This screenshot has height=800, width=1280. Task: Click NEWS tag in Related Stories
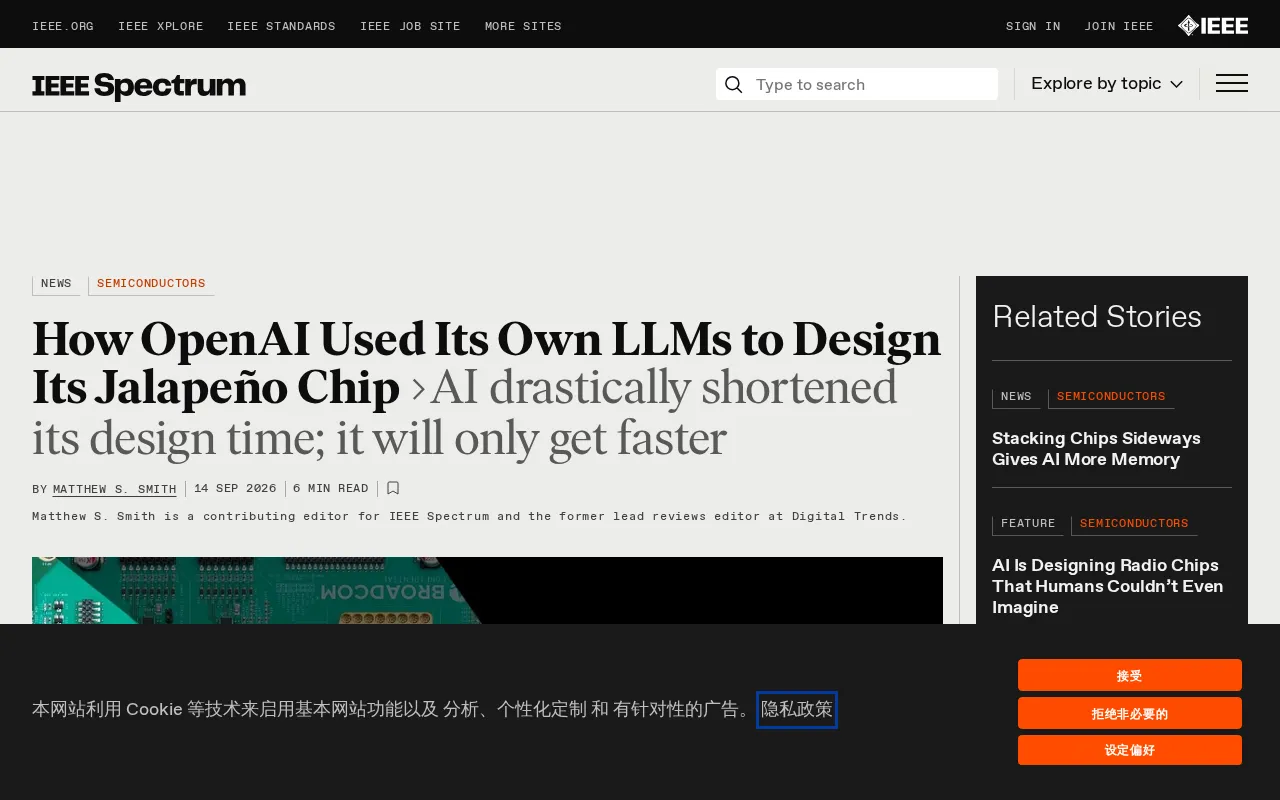coord(1016,397)
